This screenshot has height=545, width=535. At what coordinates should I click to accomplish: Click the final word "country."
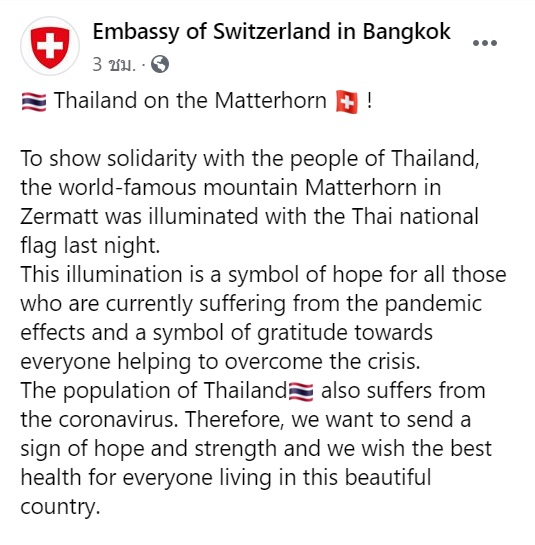click(x=60, y=507)
